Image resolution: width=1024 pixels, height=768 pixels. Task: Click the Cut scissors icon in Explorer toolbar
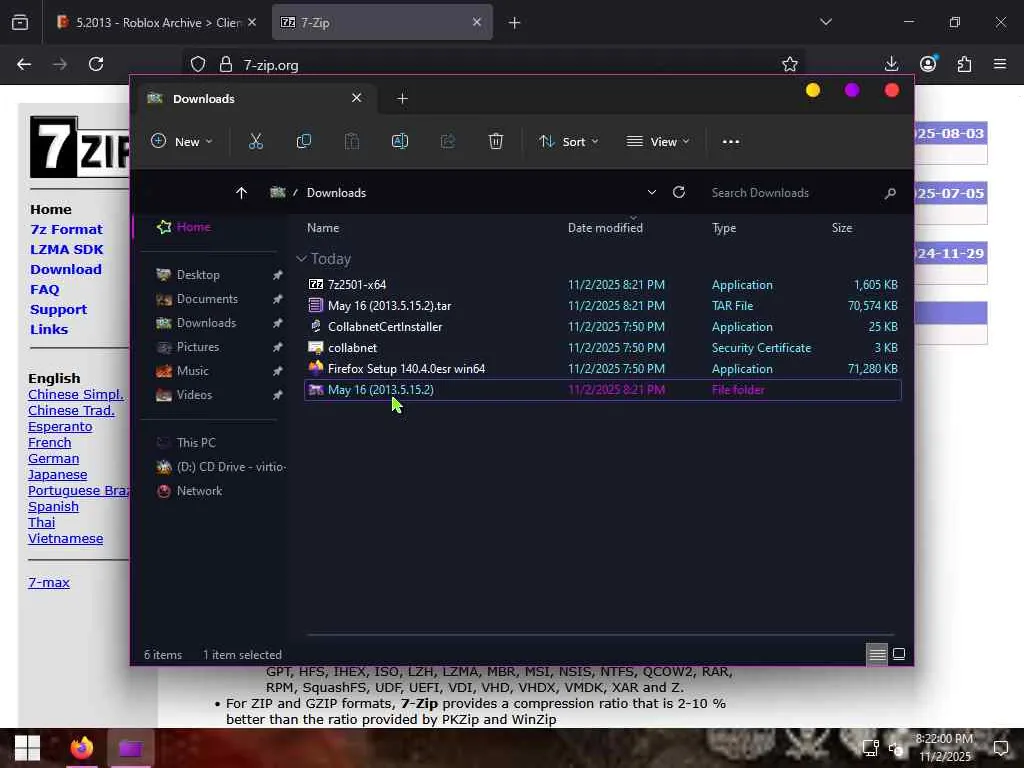(x=255, y=141)
